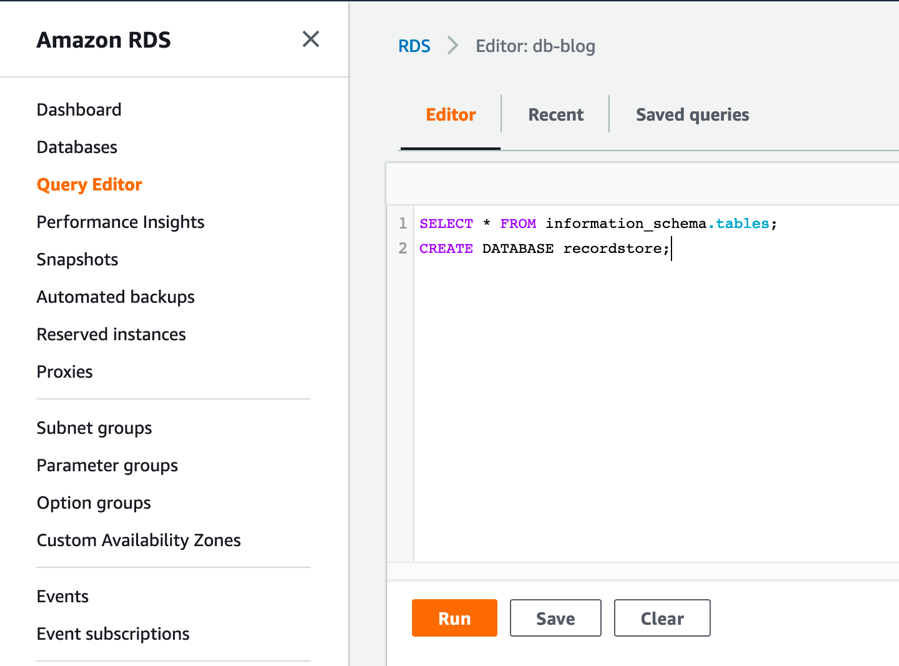The height and width of the screenshot is (666, 899).
Task: Open Automated backups
Action: [115, 296]
